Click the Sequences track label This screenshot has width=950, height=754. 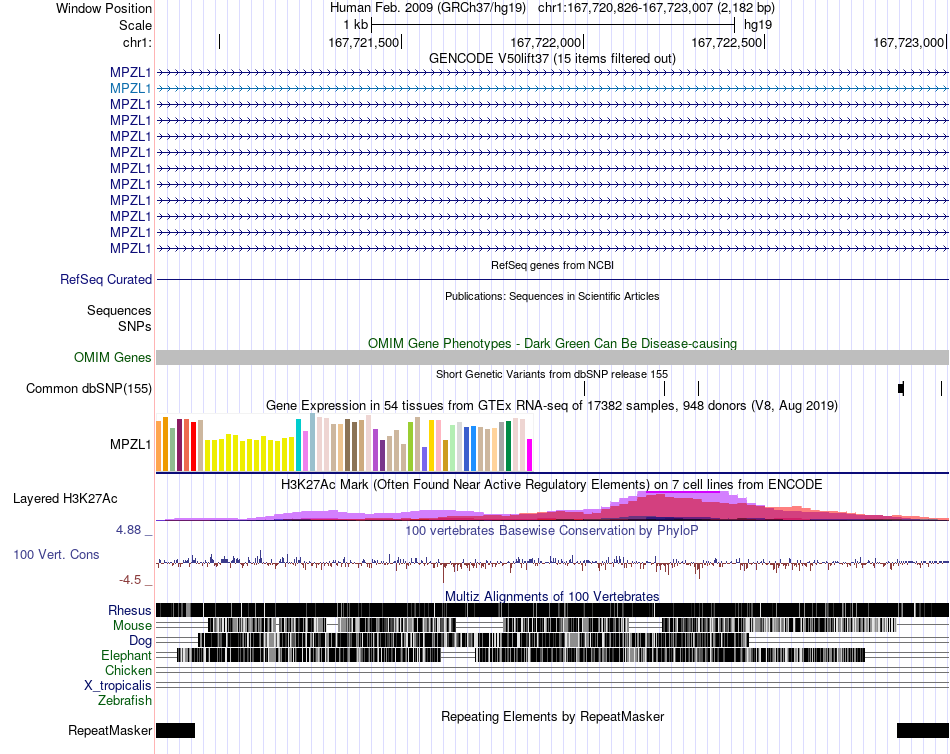pos(119,310)
